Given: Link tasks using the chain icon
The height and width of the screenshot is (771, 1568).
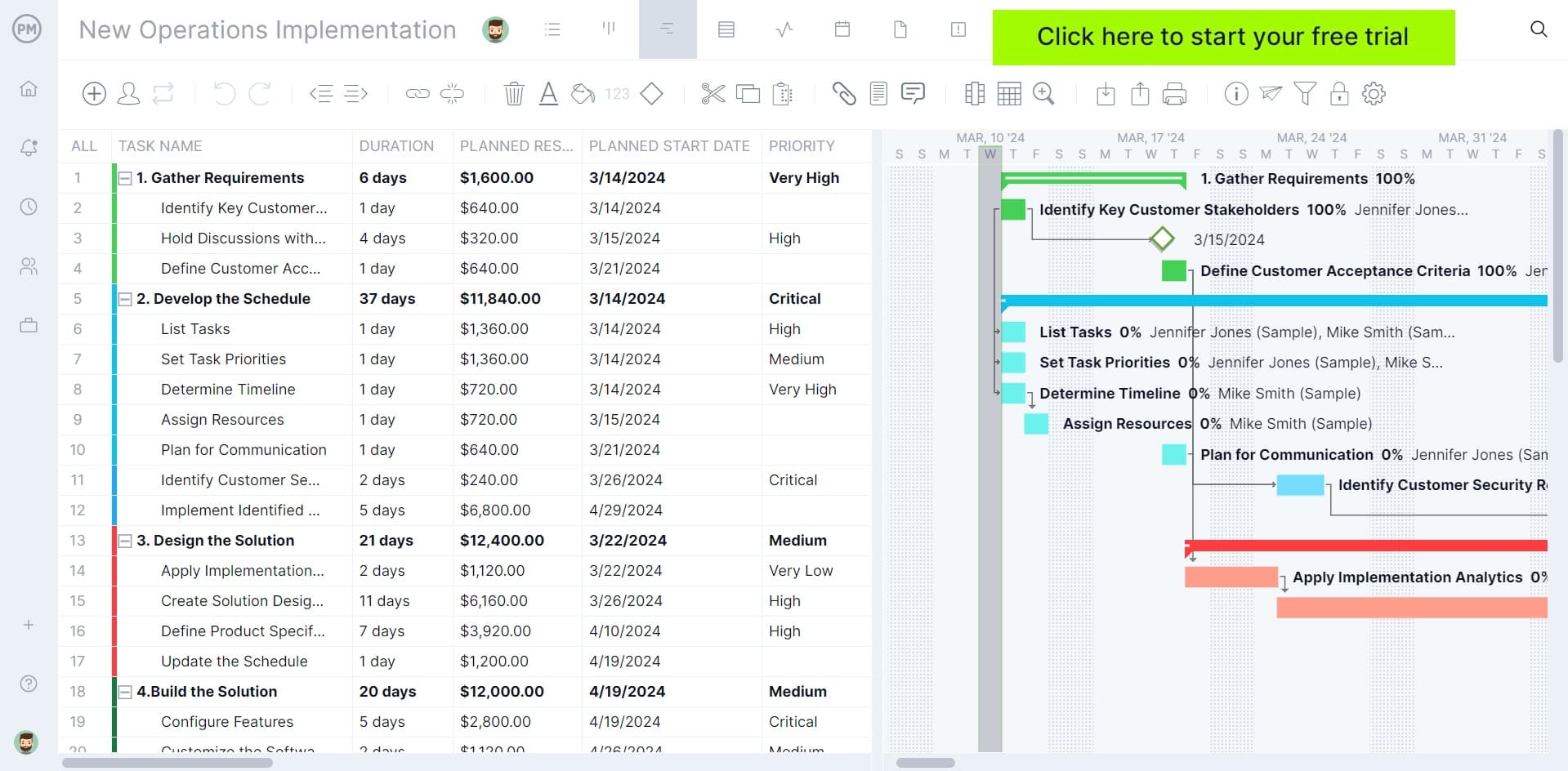Looking at the screenshot, I should pos(417,93).
